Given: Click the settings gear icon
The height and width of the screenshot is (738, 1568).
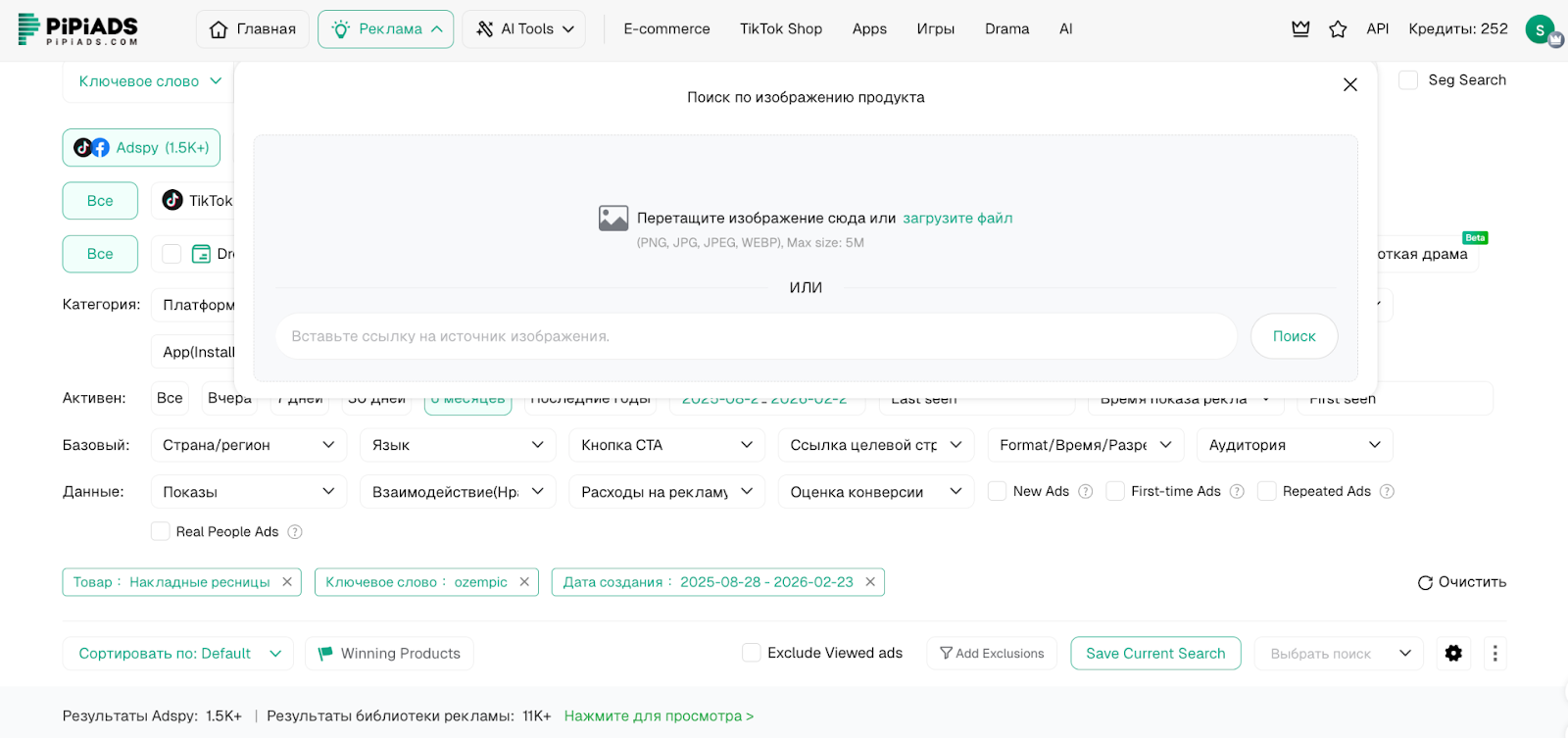Looking at the screenshot, I should pyautogui.click(x=1453, y=653).
